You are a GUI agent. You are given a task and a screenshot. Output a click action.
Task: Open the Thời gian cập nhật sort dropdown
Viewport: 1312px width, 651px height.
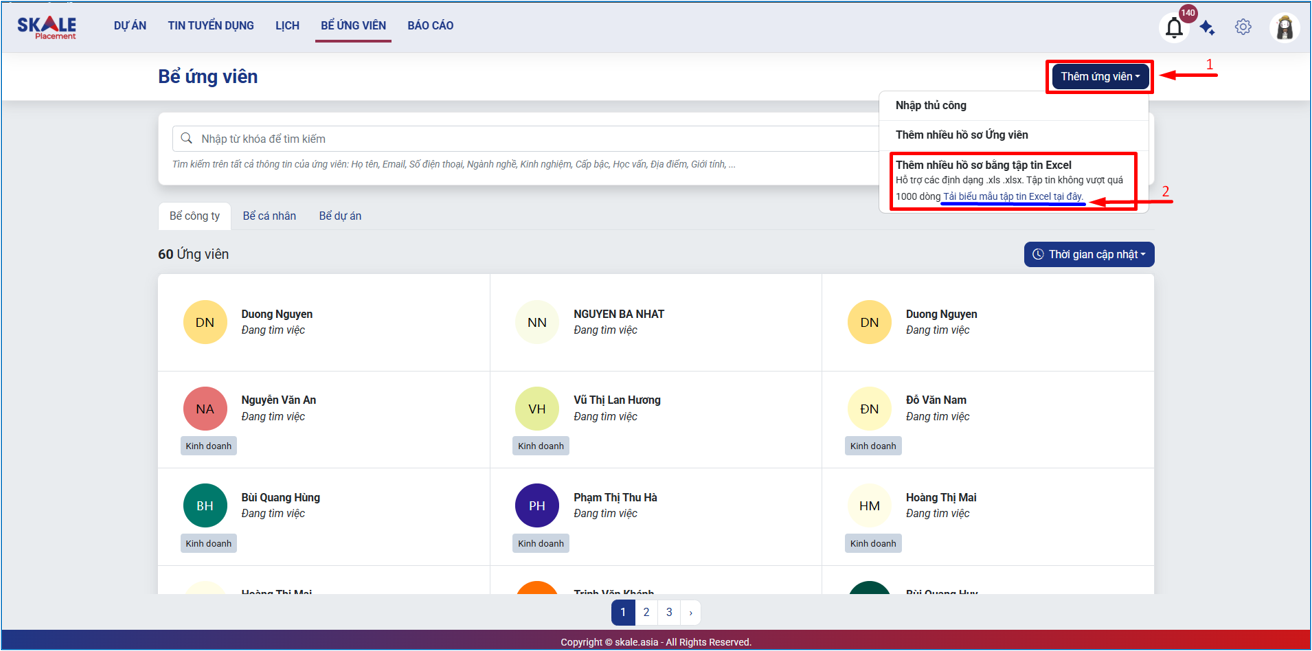point(1089,255)
